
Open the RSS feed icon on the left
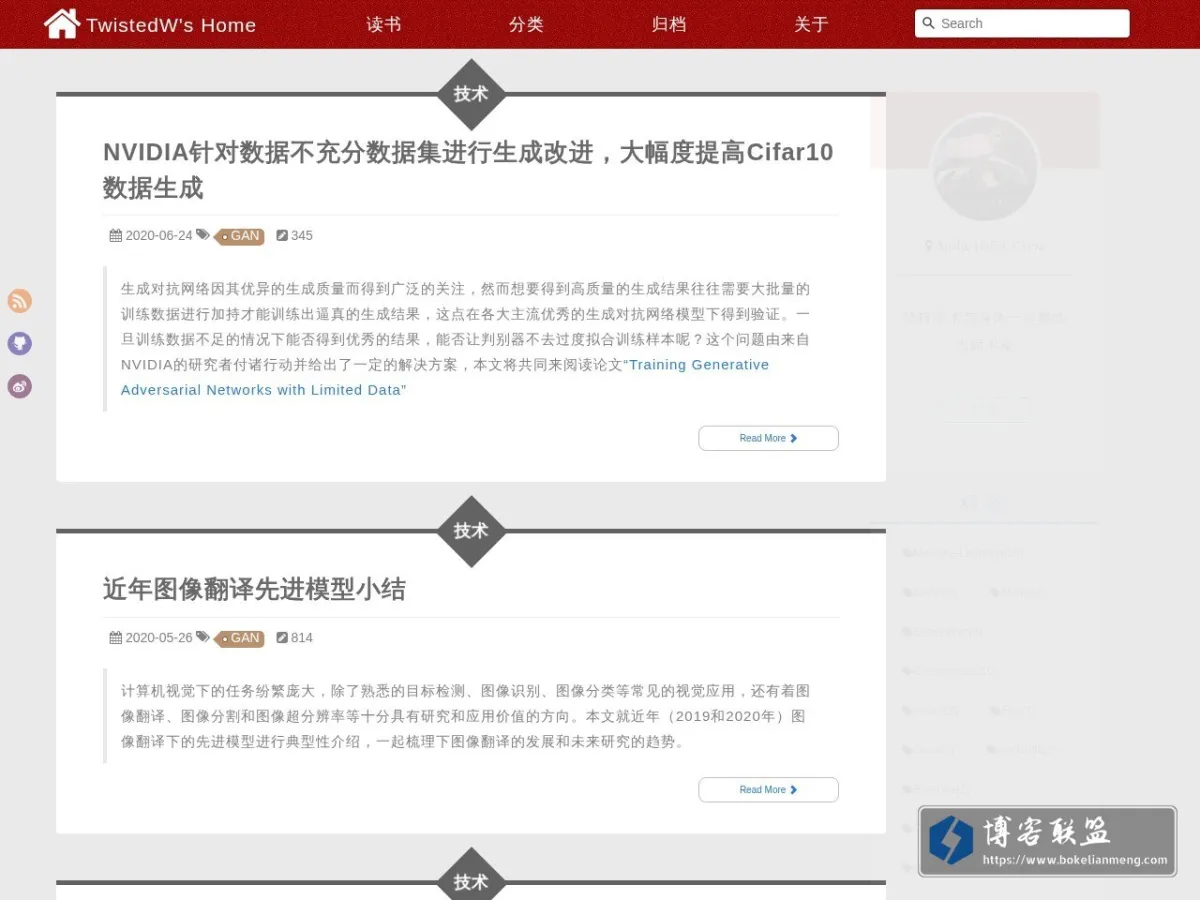coord(20,301)
